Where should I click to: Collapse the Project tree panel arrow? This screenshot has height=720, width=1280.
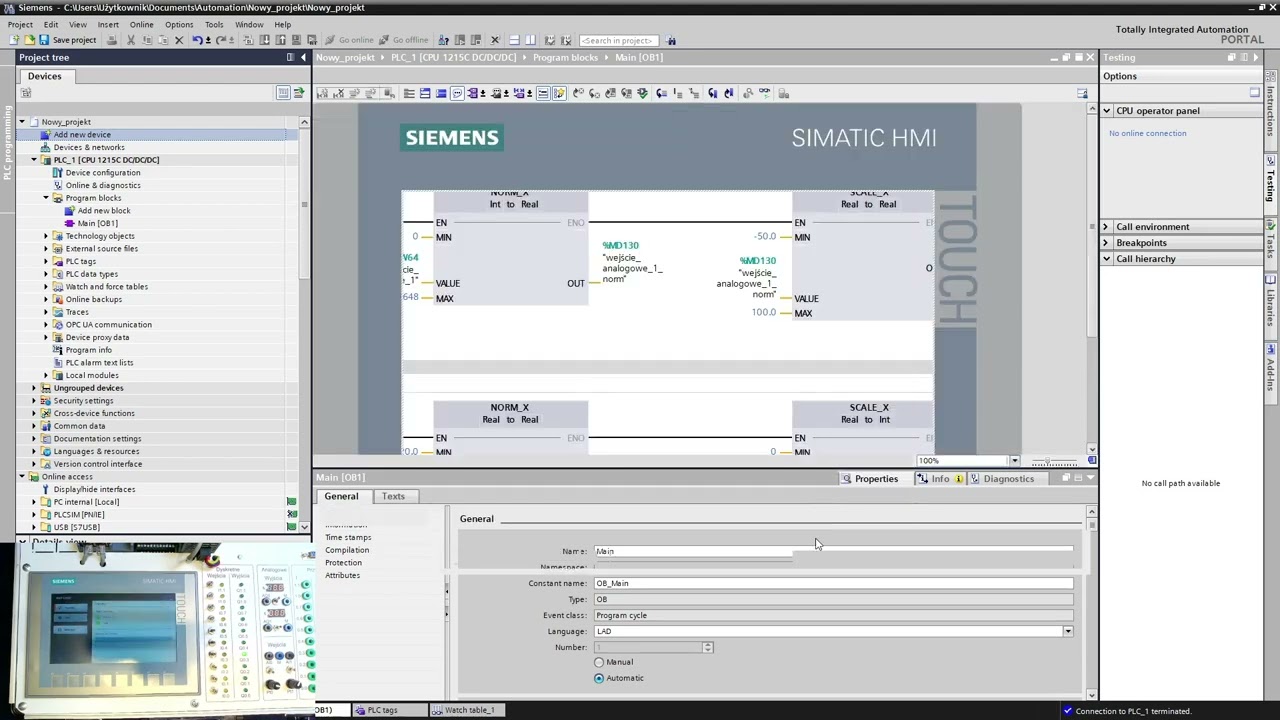pyautogui.click(x=303, y=57)
